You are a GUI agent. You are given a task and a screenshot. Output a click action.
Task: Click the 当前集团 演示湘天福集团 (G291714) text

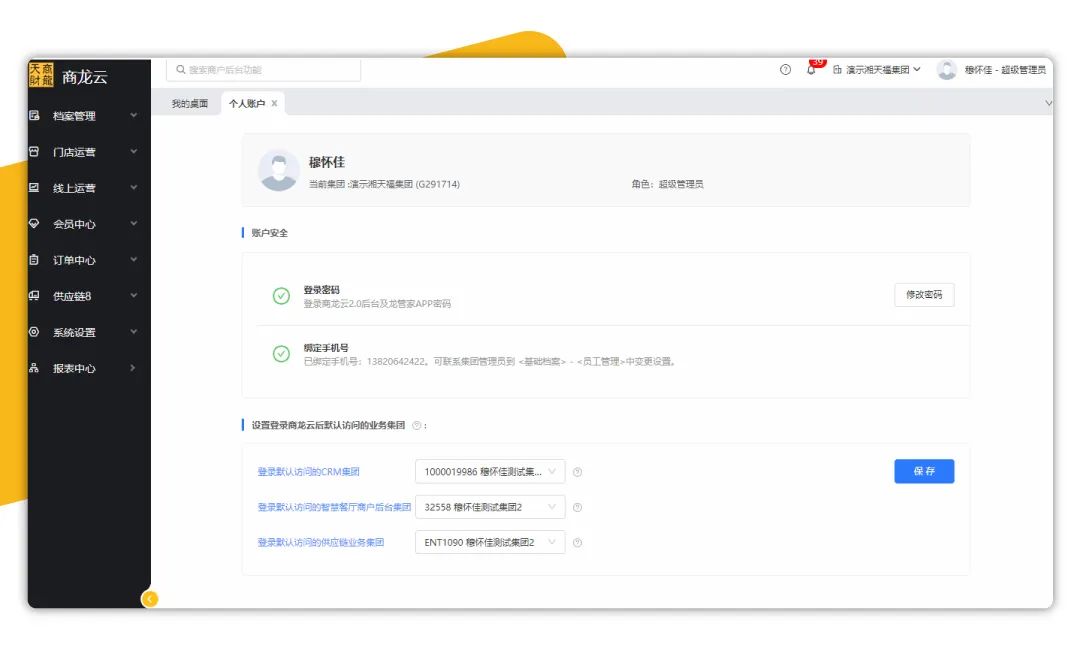tap(384, 184)
